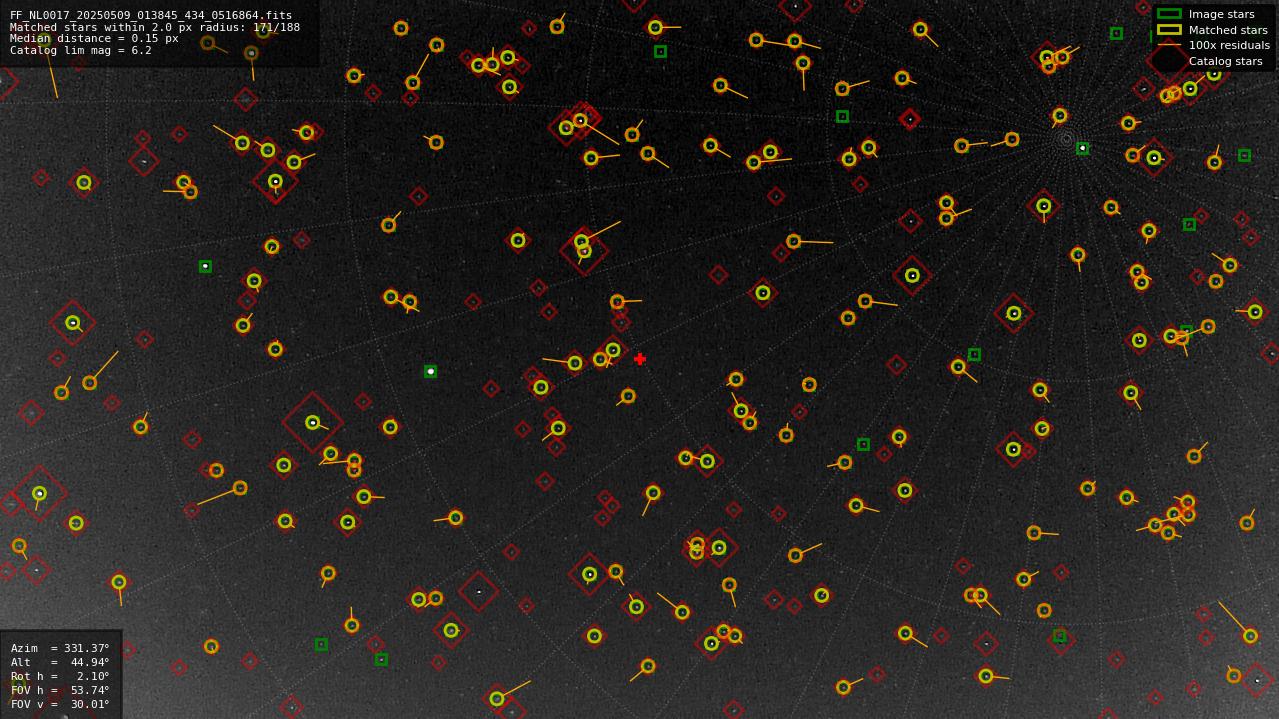Click the 'FOV v = 30.01°' readout
Image resolution: width=1279 pixels, height=719 pixels.
(60, 705)
